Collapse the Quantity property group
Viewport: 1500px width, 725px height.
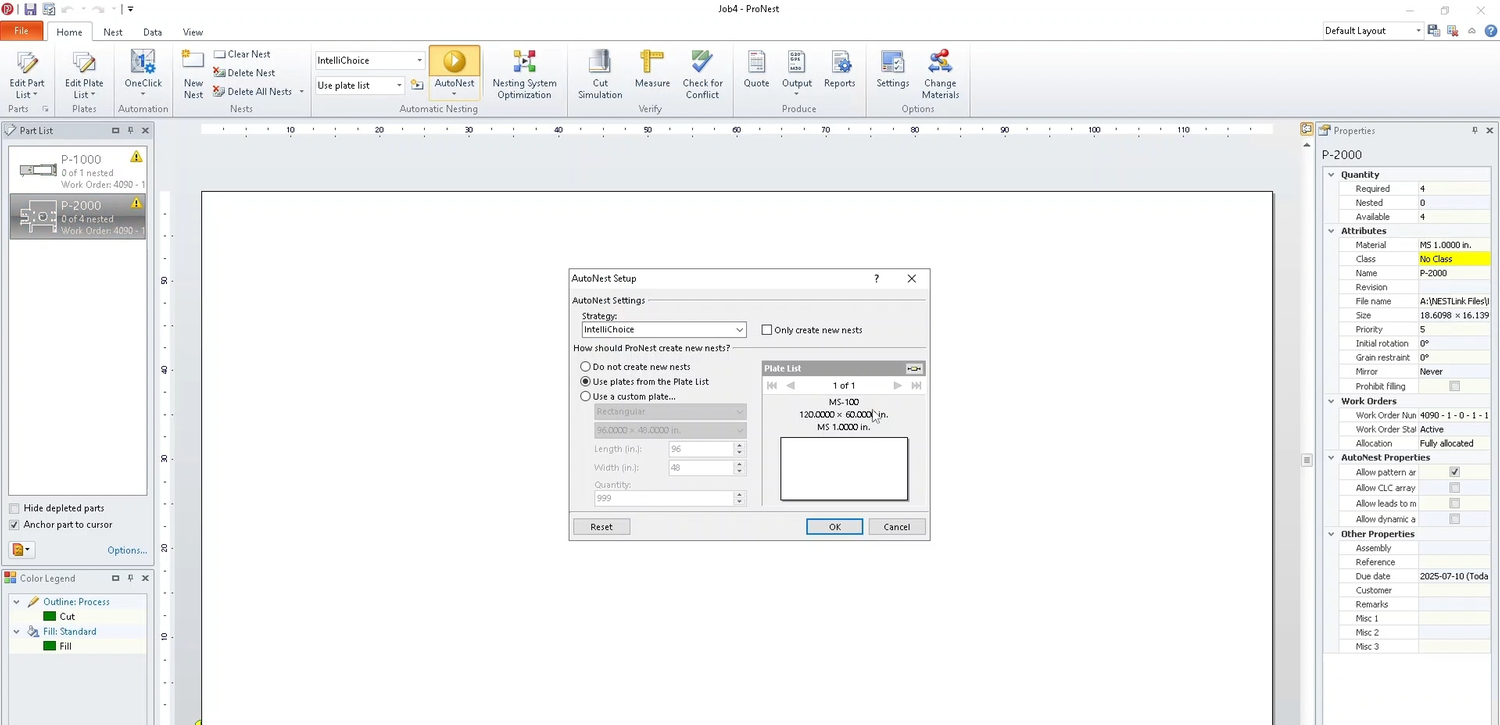(x=1331, y=175)
